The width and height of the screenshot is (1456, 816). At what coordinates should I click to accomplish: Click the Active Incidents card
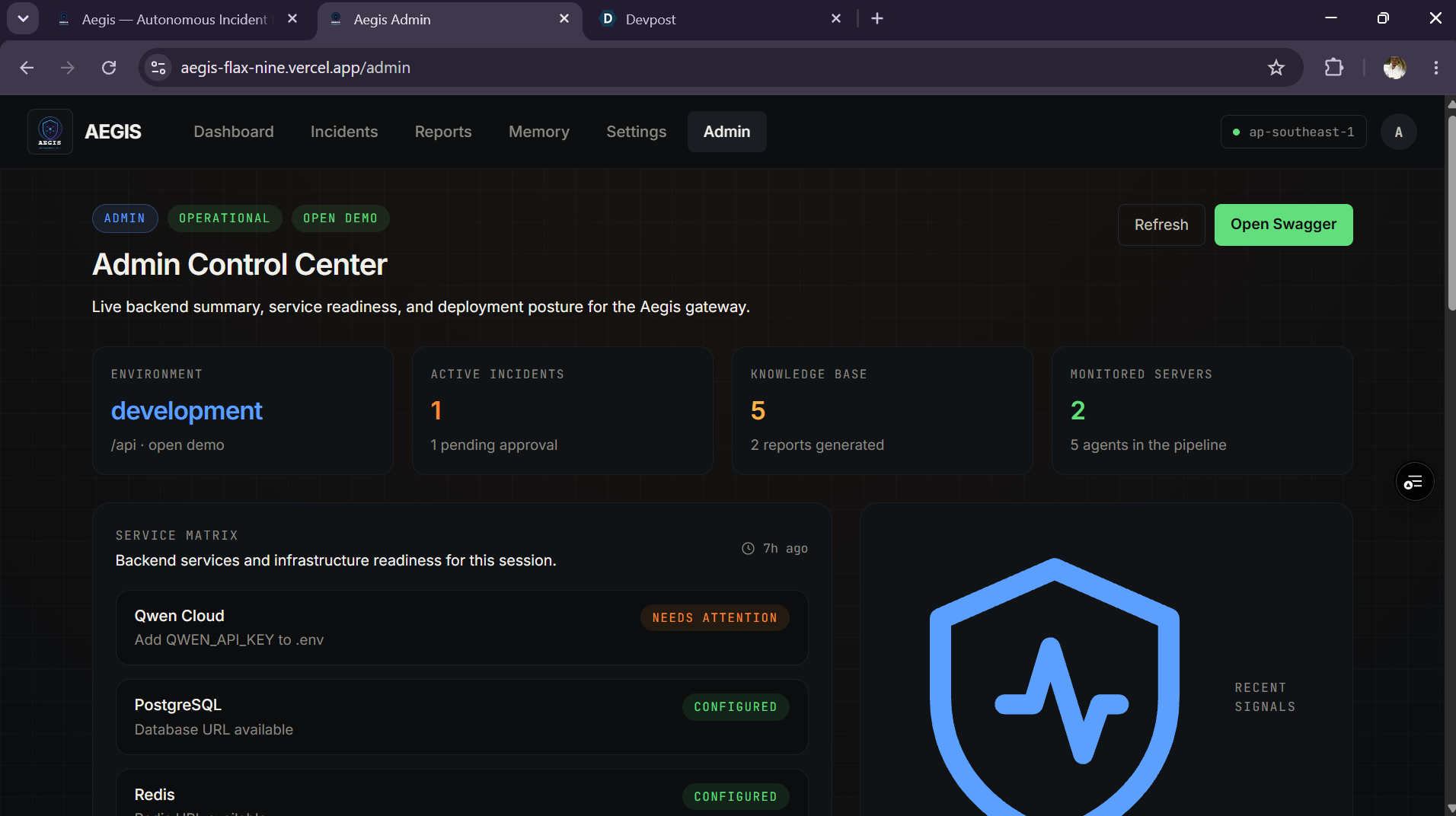563,411
